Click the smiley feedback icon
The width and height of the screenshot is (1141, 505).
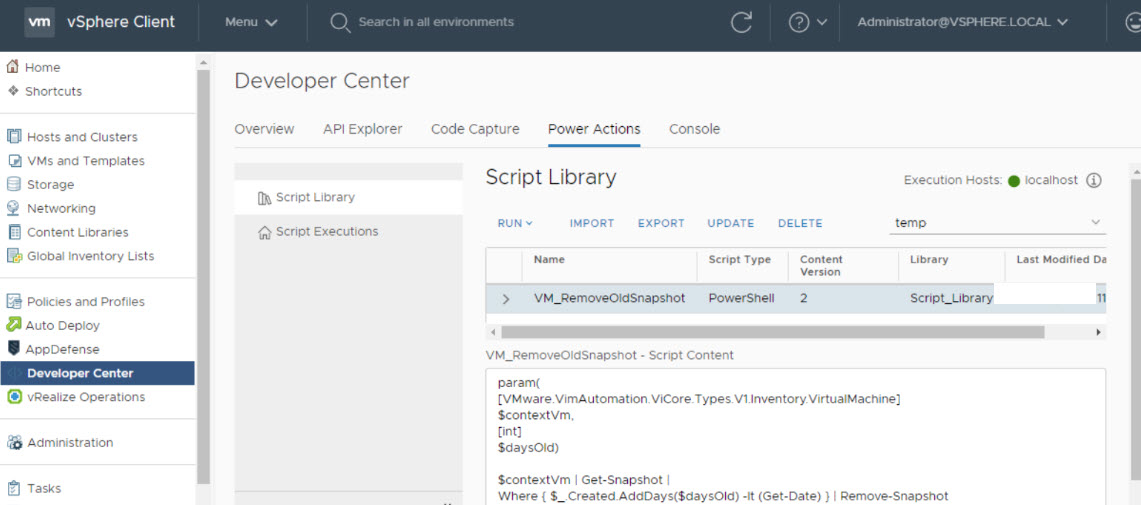tap(1133, 22)
